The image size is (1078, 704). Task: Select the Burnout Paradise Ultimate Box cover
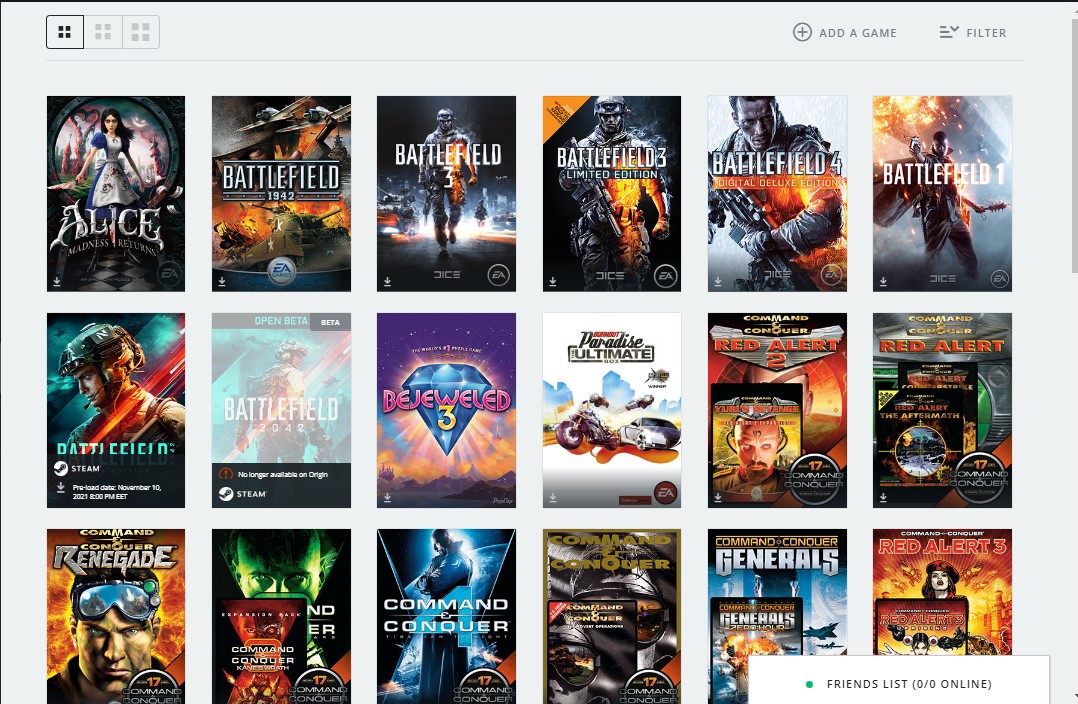[612, 410]
